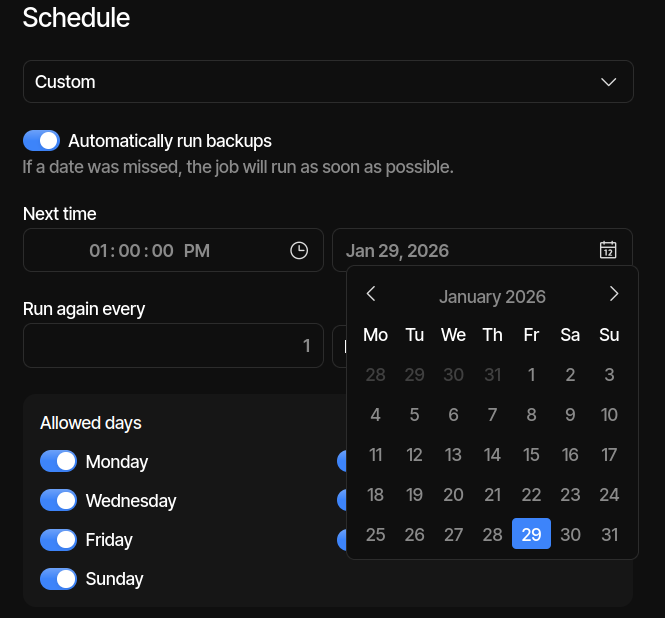Image resolution: width=665 pixels, height=618 pixels.
Task: Focus the Run again every number field
Action: [173, 346]
